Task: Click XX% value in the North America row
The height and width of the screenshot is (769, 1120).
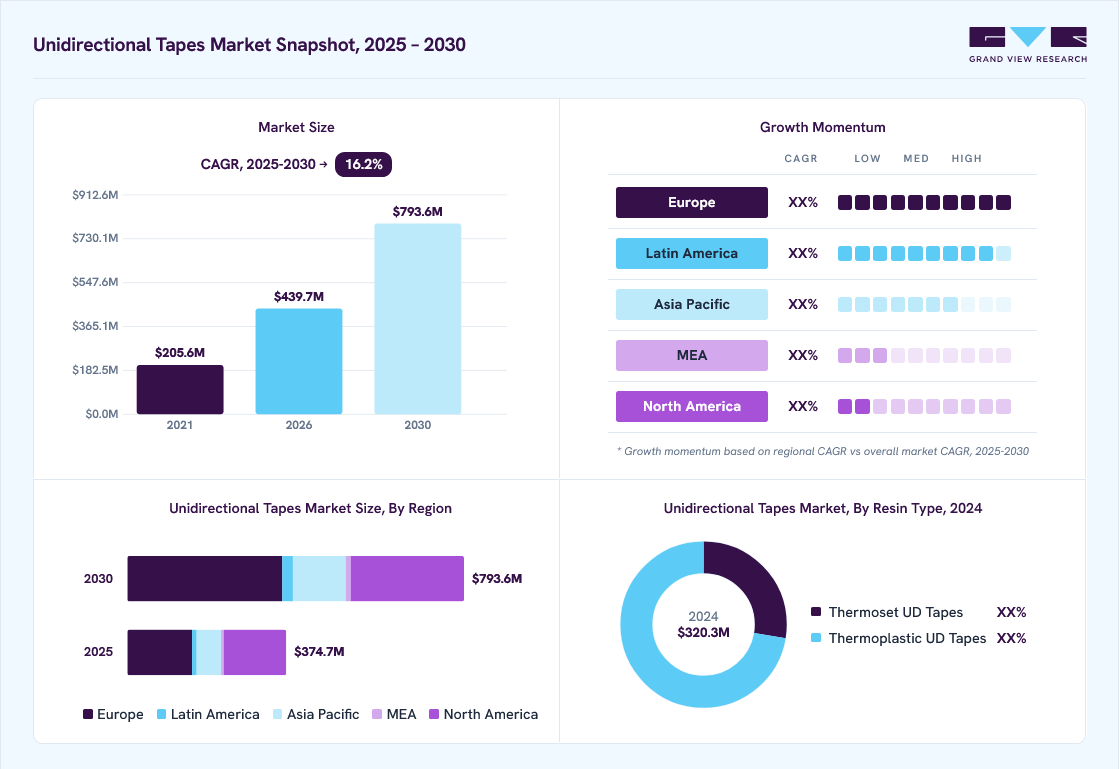Action: pos(803,406)
